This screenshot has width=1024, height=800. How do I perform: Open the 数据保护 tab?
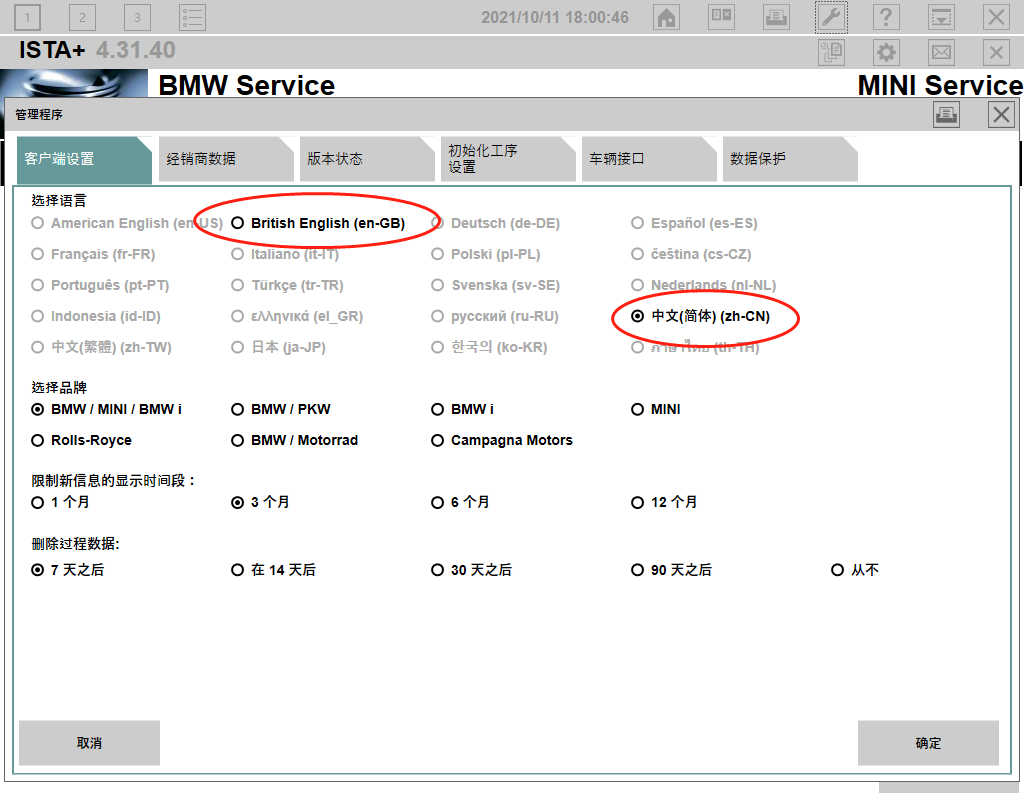(x=790, y=159)
